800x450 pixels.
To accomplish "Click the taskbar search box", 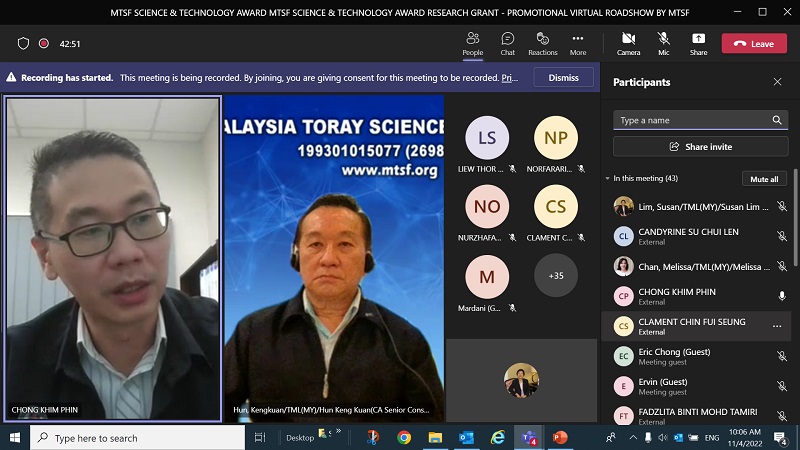I will point(138,438).
